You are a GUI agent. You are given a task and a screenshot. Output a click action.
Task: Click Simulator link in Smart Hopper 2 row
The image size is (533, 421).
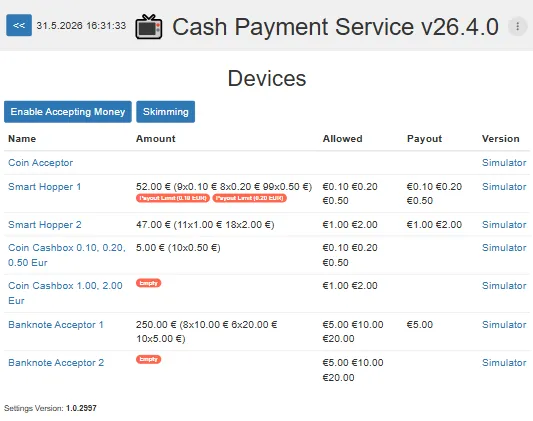(504, 225)
